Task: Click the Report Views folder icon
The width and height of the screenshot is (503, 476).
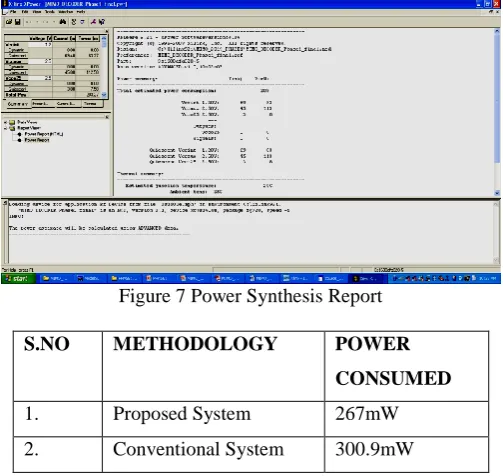Action: tap(12, 128)
